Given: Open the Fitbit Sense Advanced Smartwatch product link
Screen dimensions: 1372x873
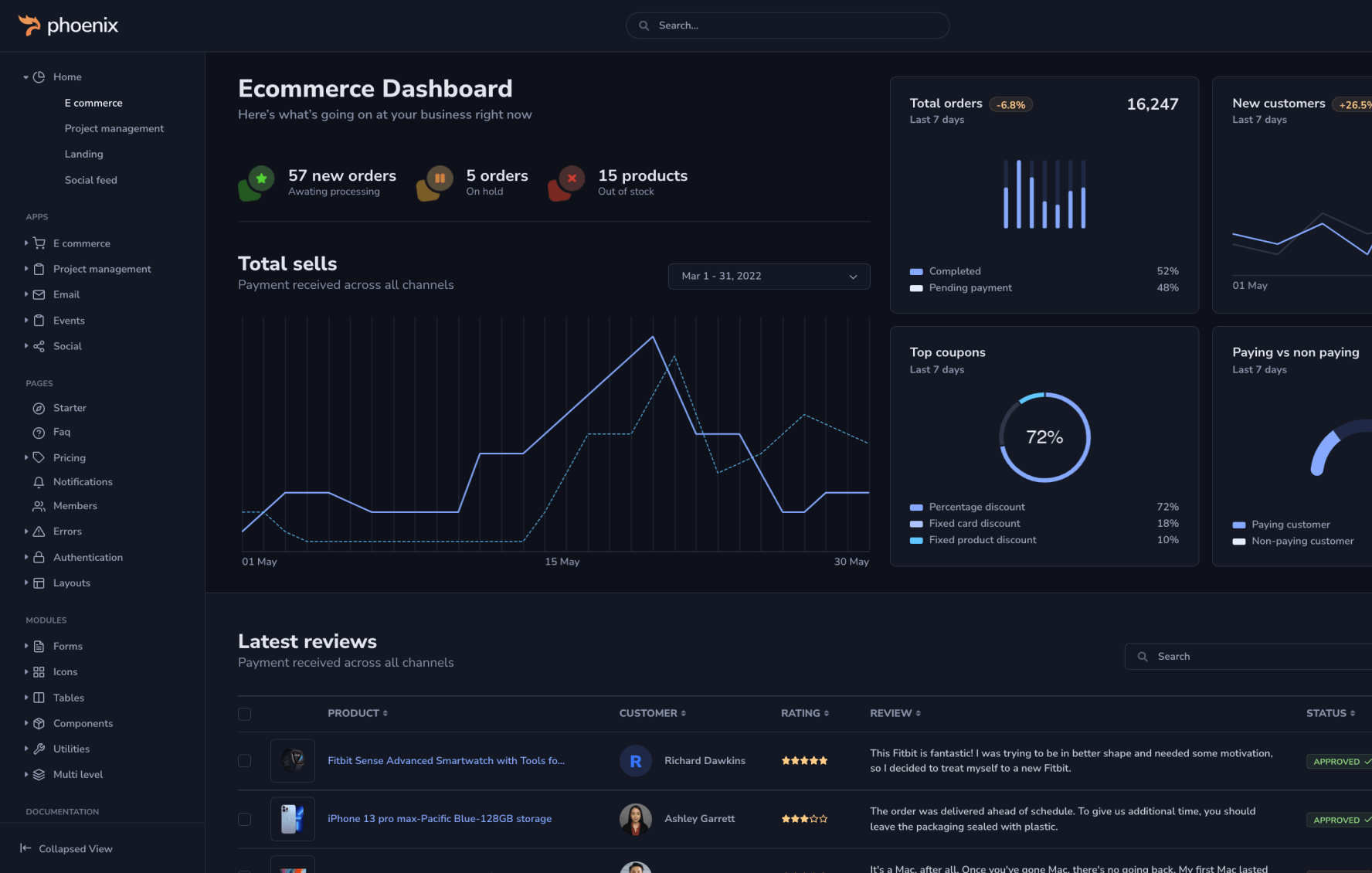Looking at the screenshot, I should click(446, 761).
